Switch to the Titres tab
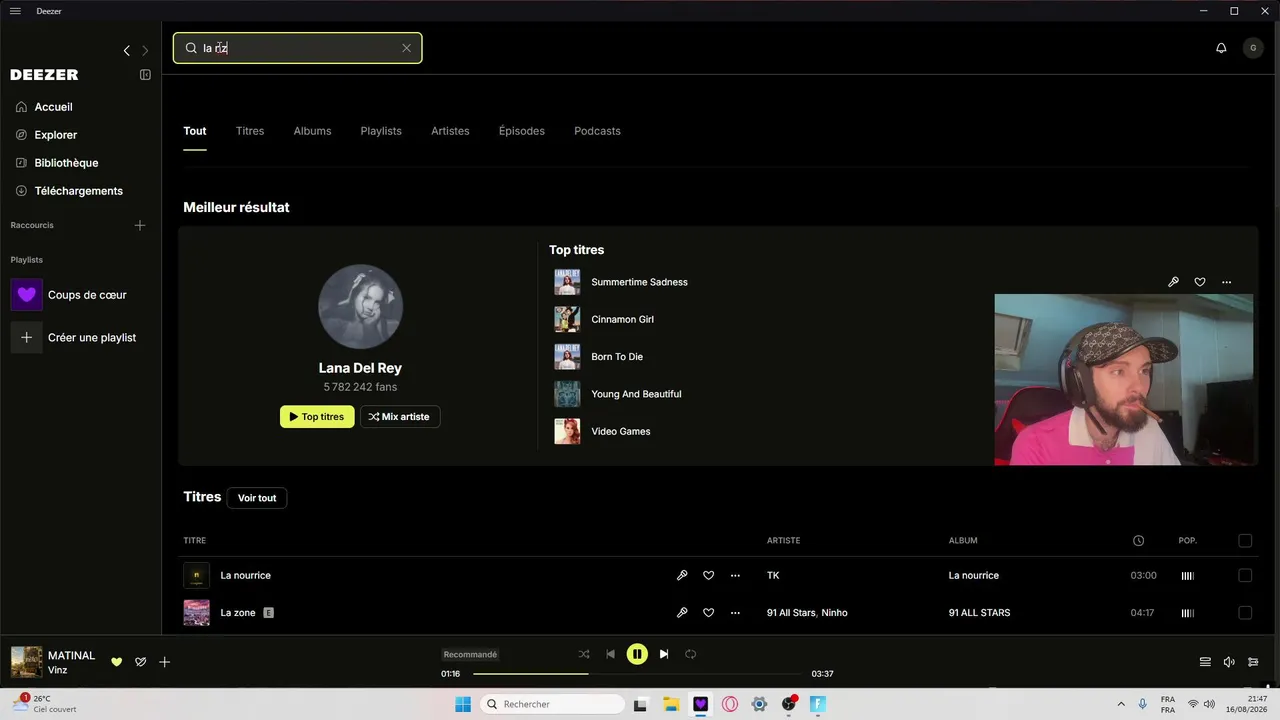The height and width of the screenshot is (720, 1280). [x=250, y=131]
